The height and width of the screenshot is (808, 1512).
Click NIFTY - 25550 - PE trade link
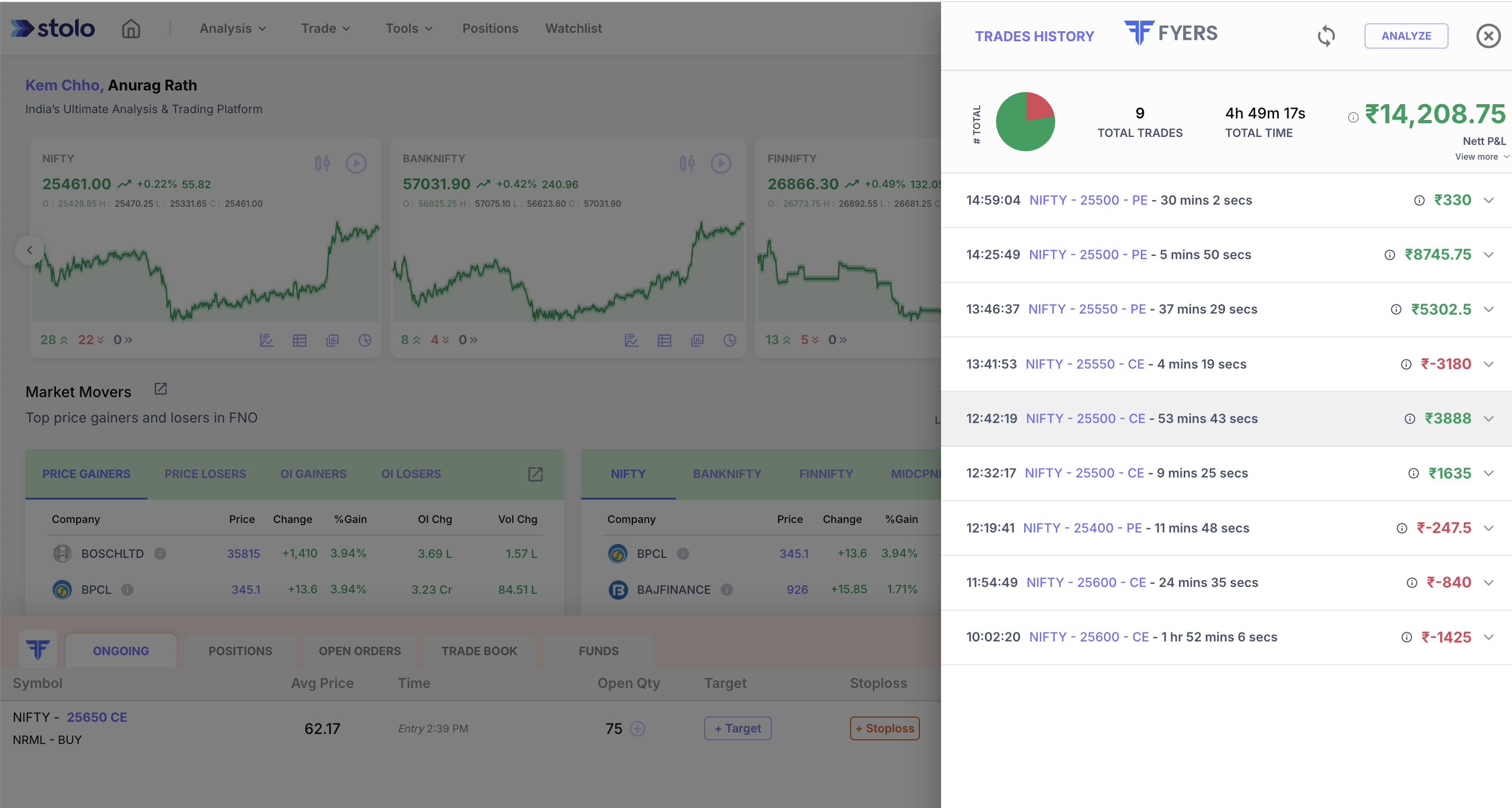(1087, 309)
